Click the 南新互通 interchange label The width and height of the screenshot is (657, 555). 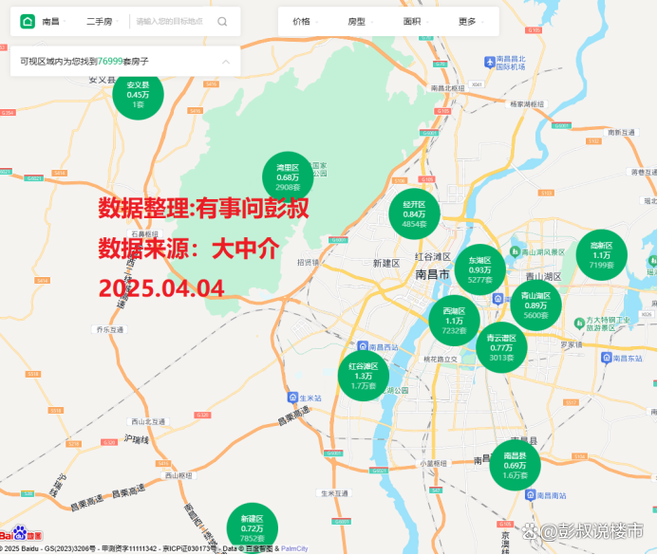621,132
